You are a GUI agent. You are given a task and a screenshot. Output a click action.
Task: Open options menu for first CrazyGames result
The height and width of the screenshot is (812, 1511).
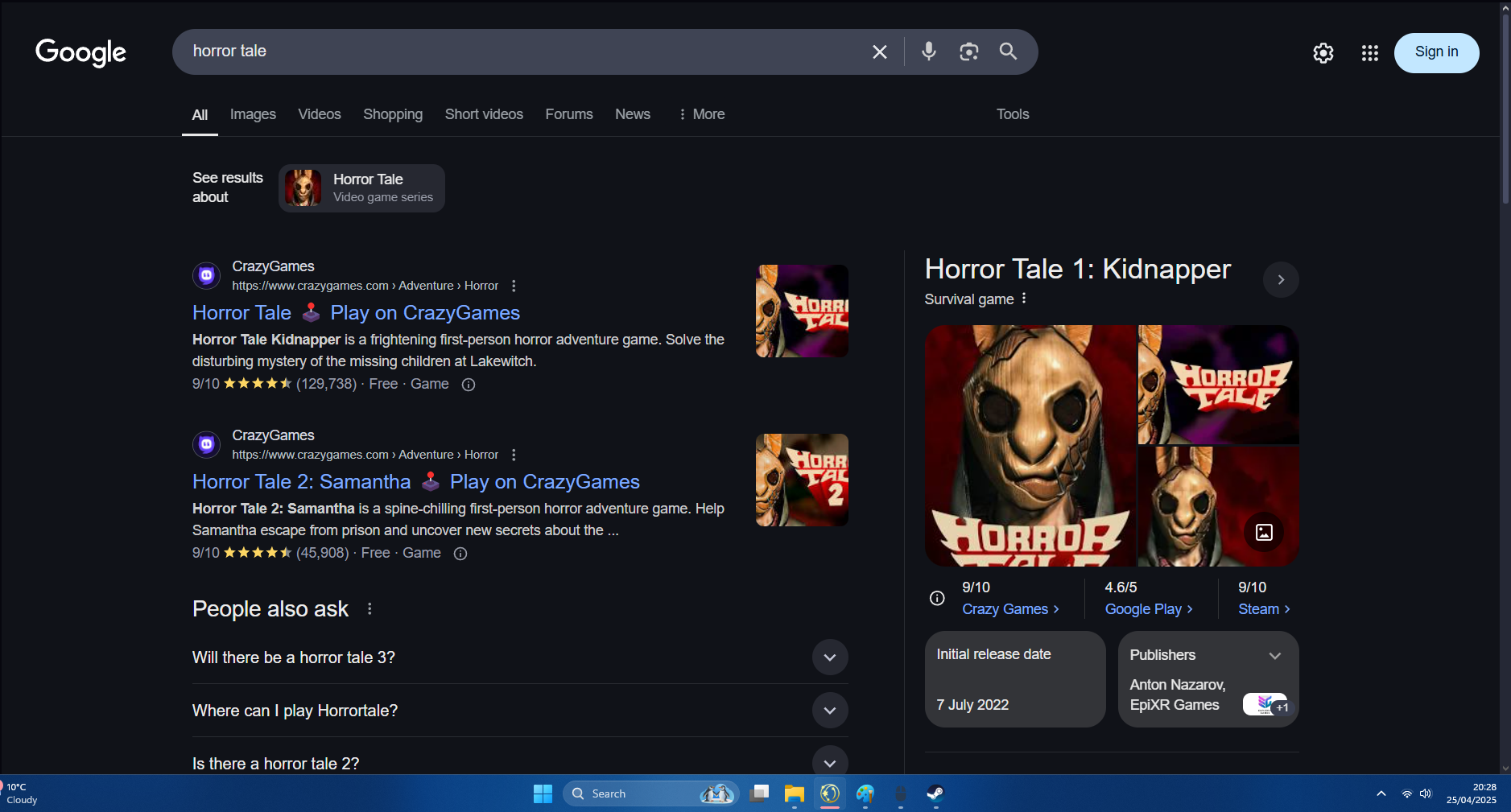click(514, 286)
